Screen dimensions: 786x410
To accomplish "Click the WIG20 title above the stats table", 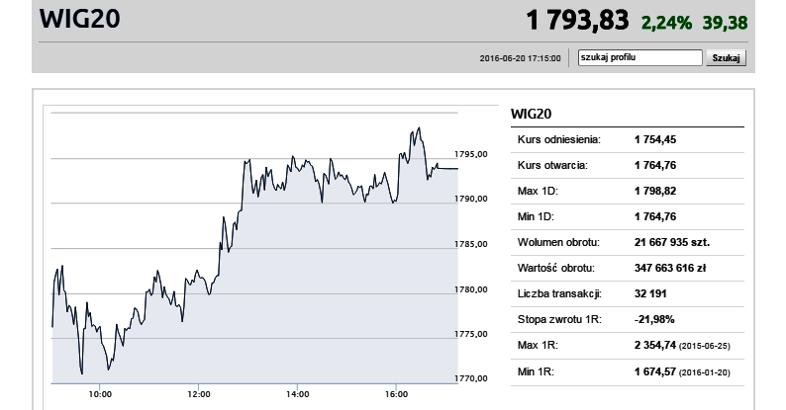I will click(x=532, y=115).
